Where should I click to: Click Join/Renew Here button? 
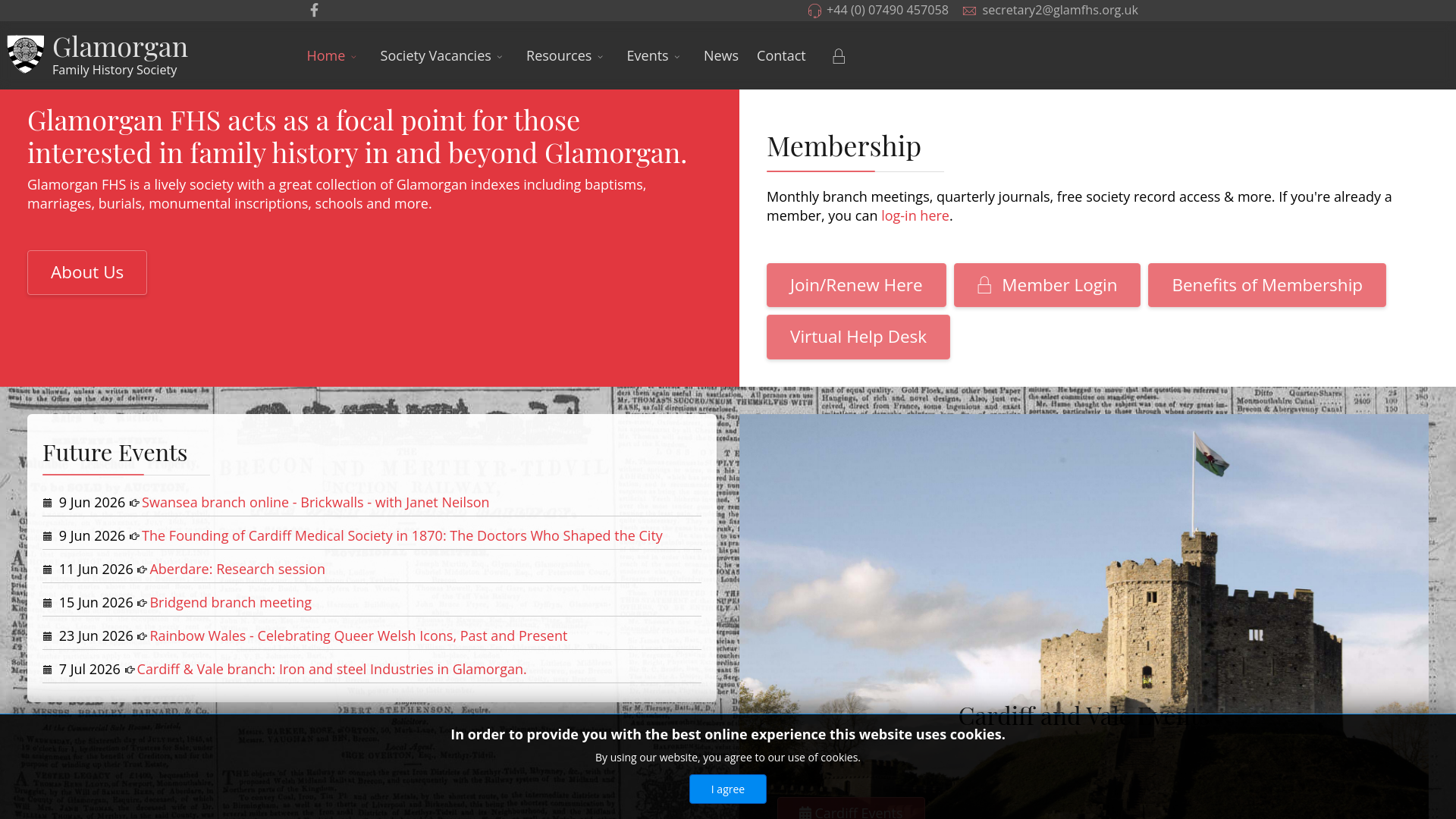click(856, 285)
